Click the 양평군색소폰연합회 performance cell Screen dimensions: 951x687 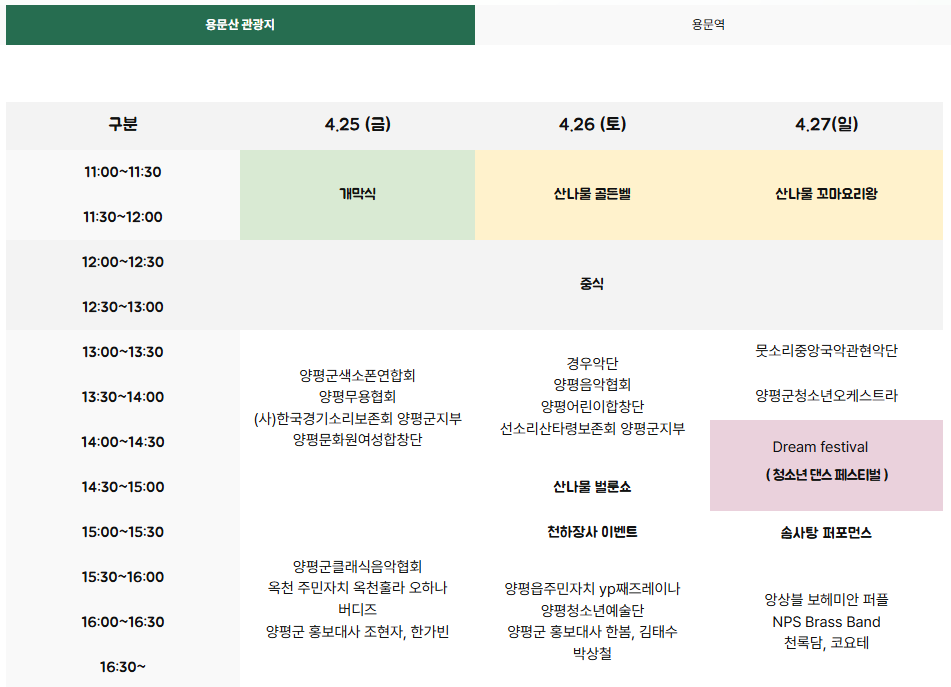pyautogui.click(x=357, y=377)
